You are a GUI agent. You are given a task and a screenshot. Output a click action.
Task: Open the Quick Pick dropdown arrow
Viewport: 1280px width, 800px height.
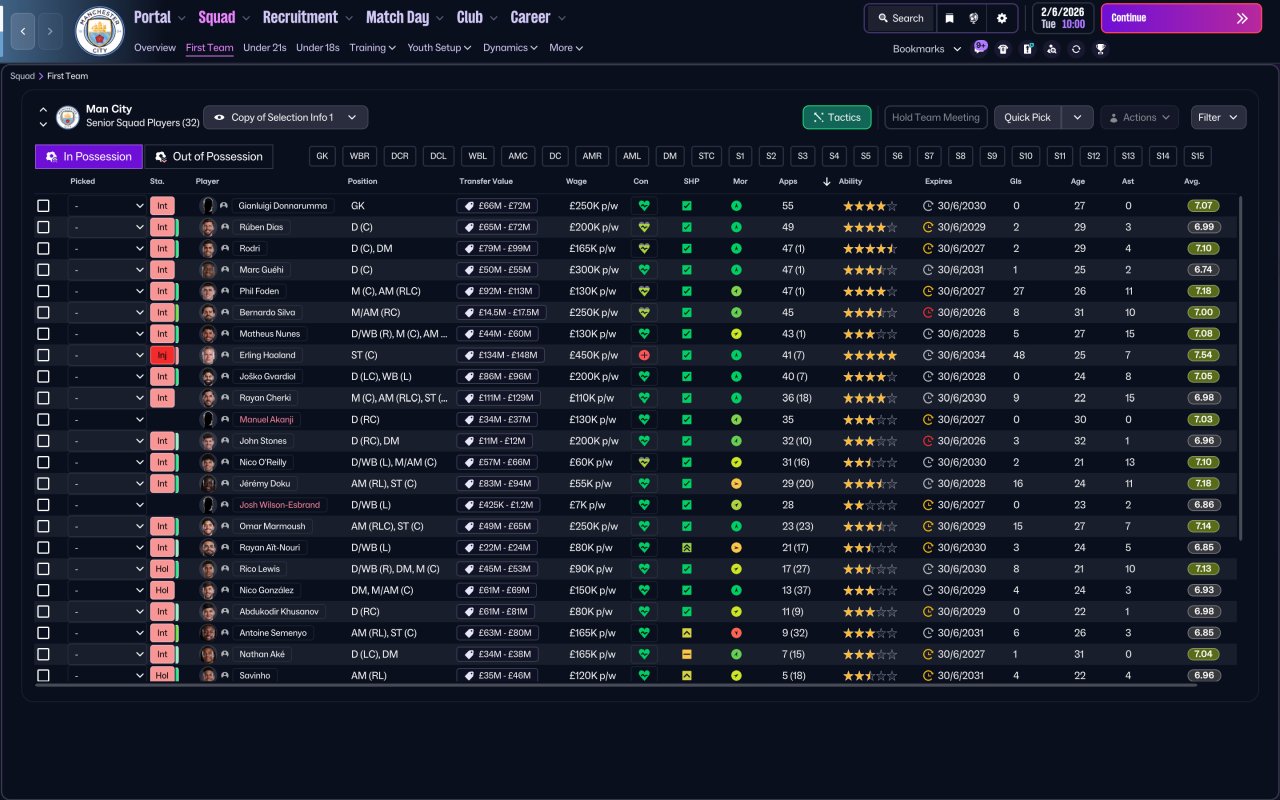[1077, 117]
